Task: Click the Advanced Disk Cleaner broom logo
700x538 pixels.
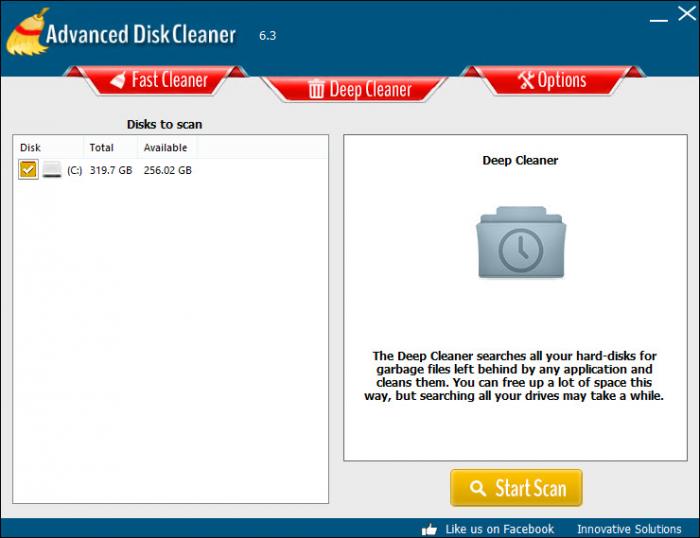Action: [27, 32]
